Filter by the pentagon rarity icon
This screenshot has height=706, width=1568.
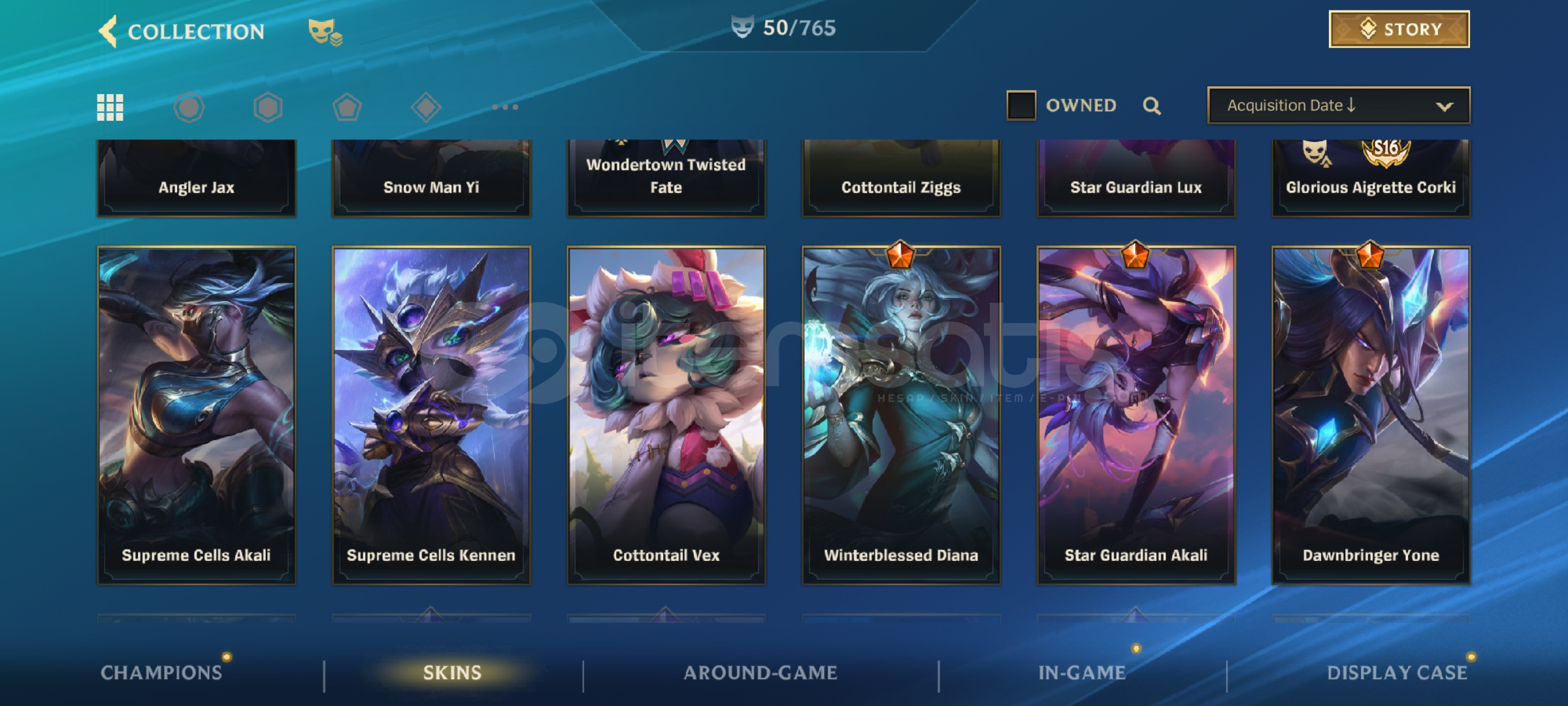347,107
